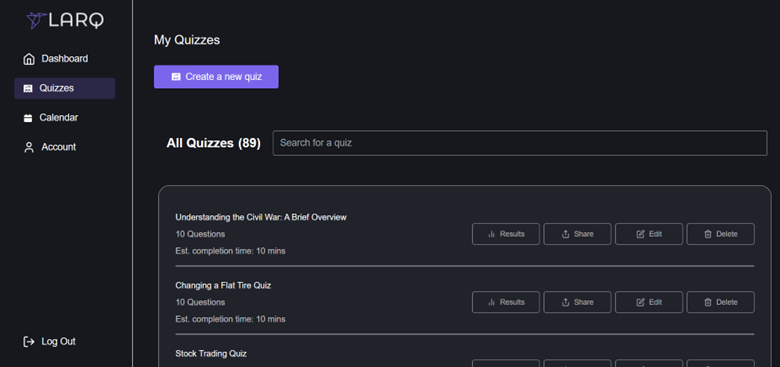Delete the Changing a Flat Tire Quiz
The image size is (780, 367).
point(720,302)
